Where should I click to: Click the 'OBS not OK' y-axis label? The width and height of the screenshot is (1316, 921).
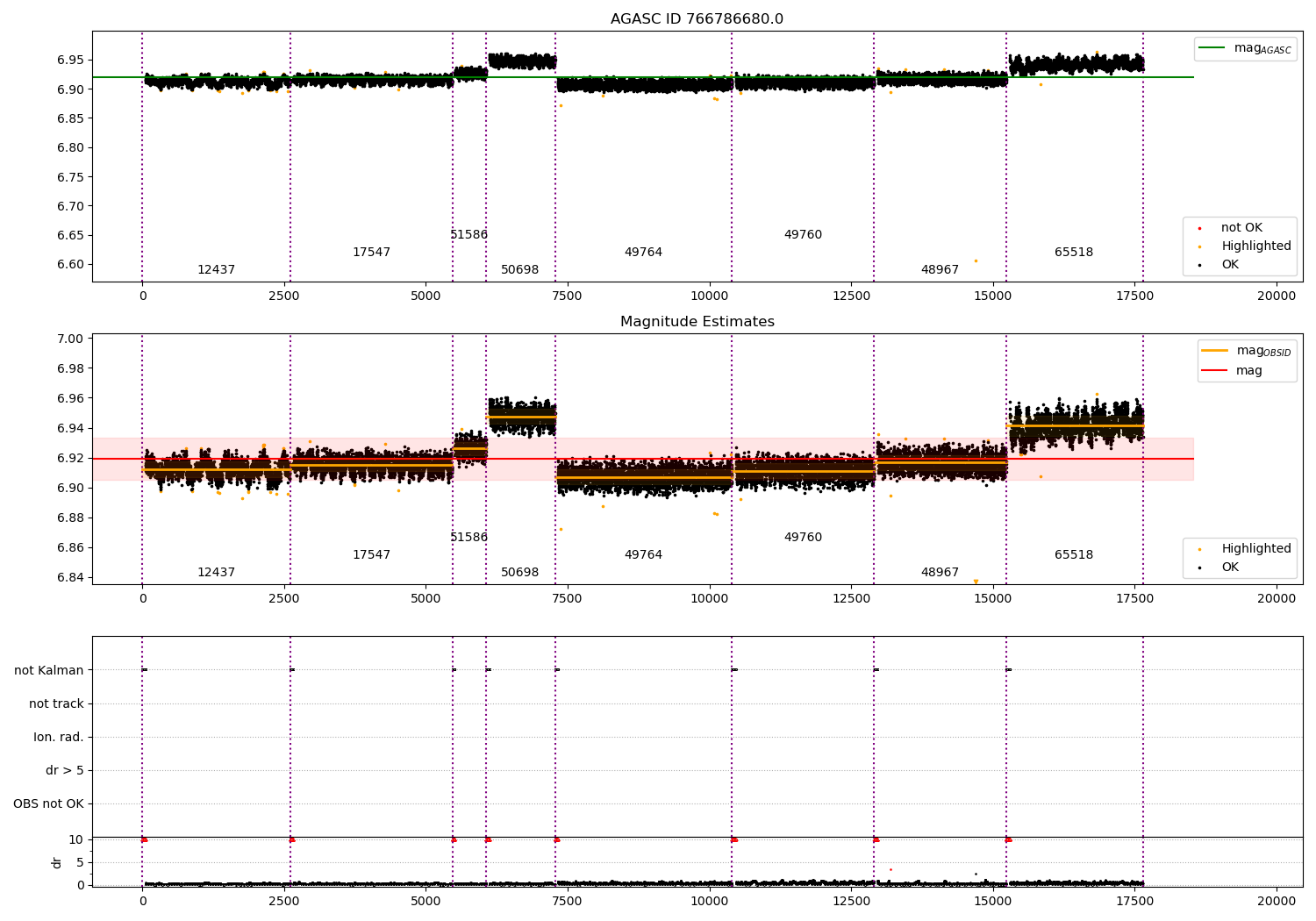click(48, 804)
